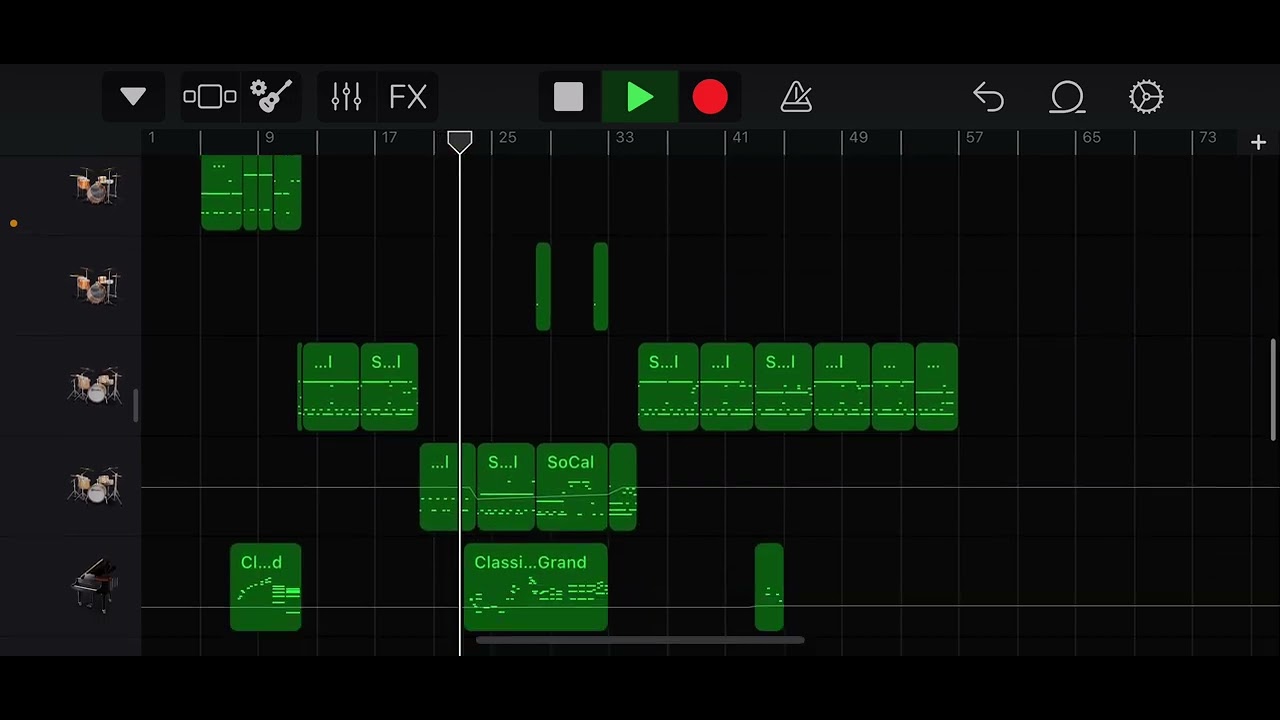
Task: Select last region on third drum track
Action: coord(937,387)
